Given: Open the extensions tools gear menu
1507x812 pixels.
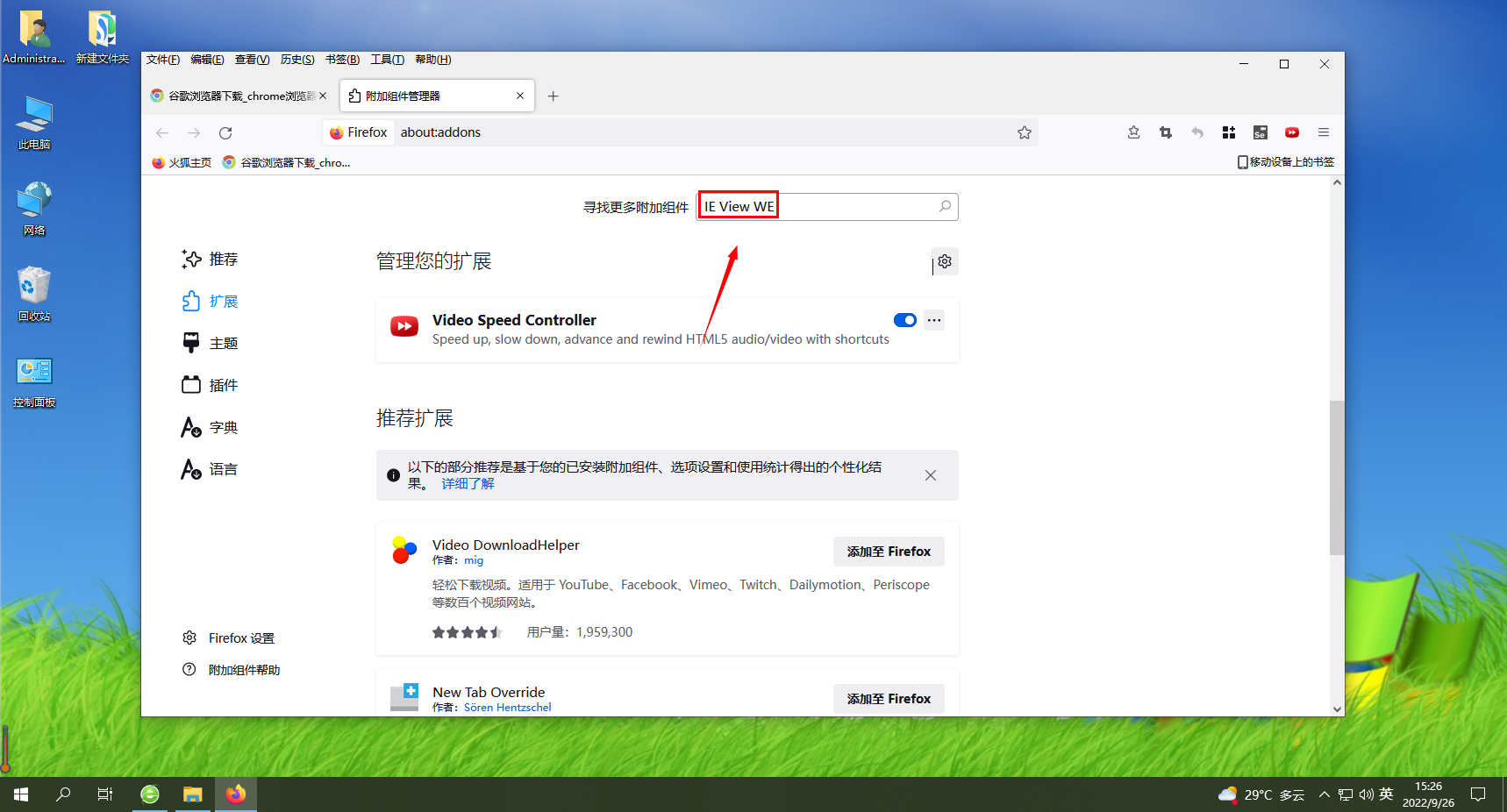Looking at the screenshot, I should [x=945, y=261].
